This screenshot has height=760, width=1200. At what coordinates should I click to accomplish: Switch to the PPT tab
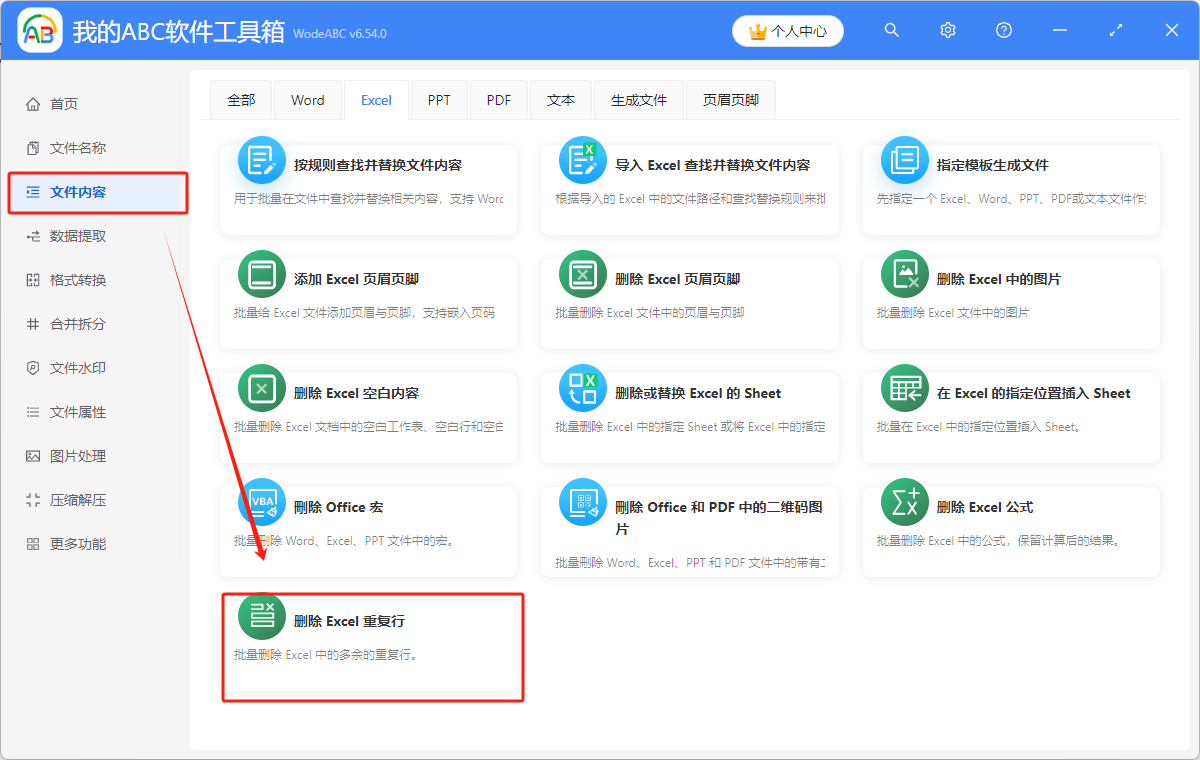pos(439,99)
